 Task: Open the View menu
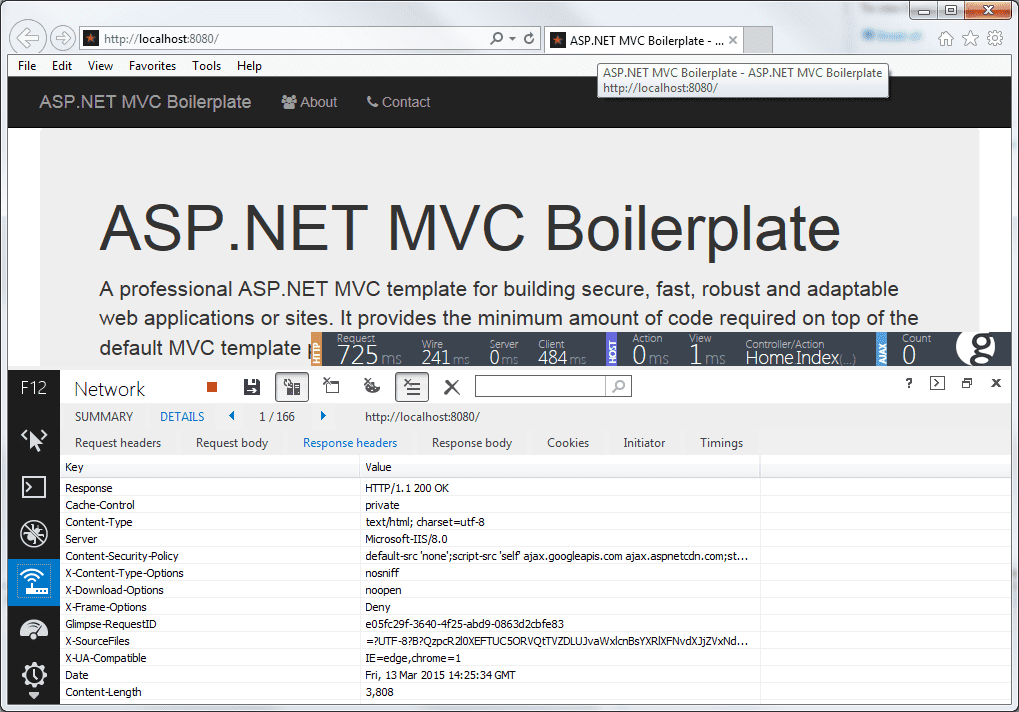point(100,66)
